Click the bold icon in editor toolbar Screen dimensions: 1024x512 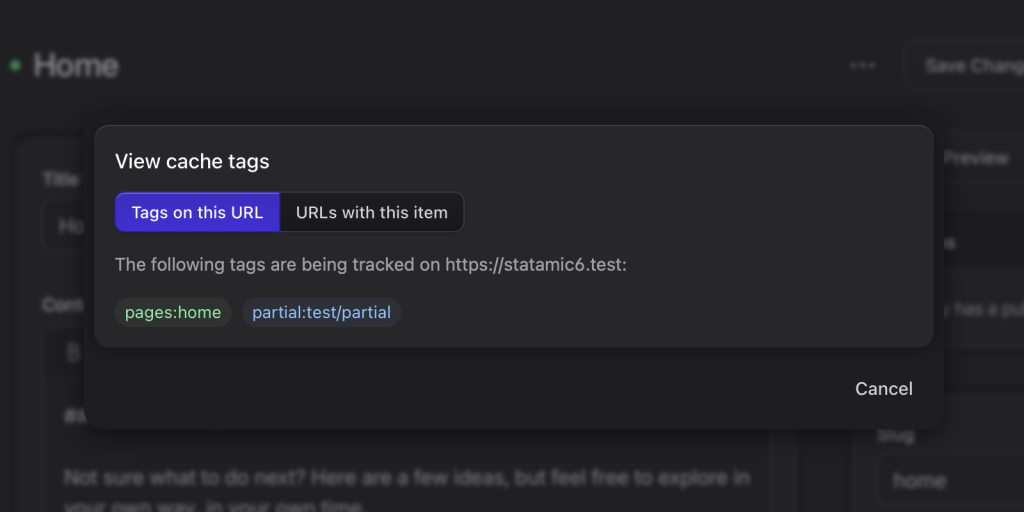click(73, 352)
